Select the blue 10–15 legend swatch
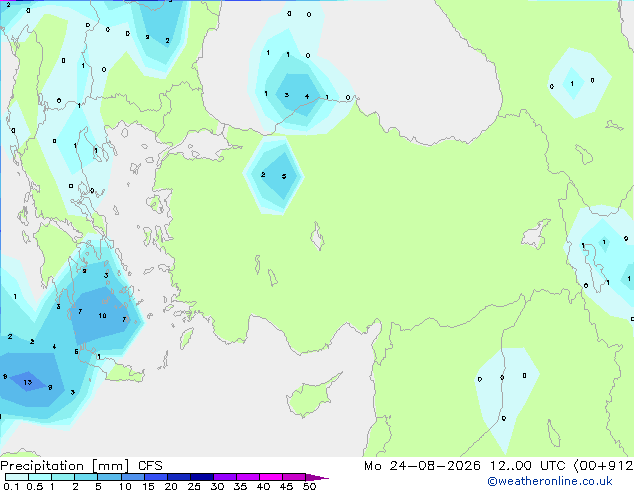634x490 pixels. 133,477
